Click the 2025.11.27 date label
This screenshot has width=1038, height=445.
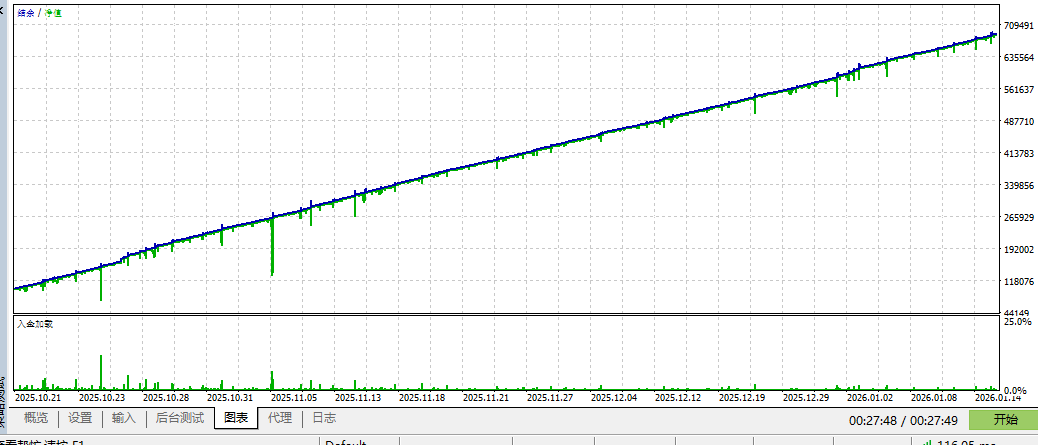[x=549, y=398]
